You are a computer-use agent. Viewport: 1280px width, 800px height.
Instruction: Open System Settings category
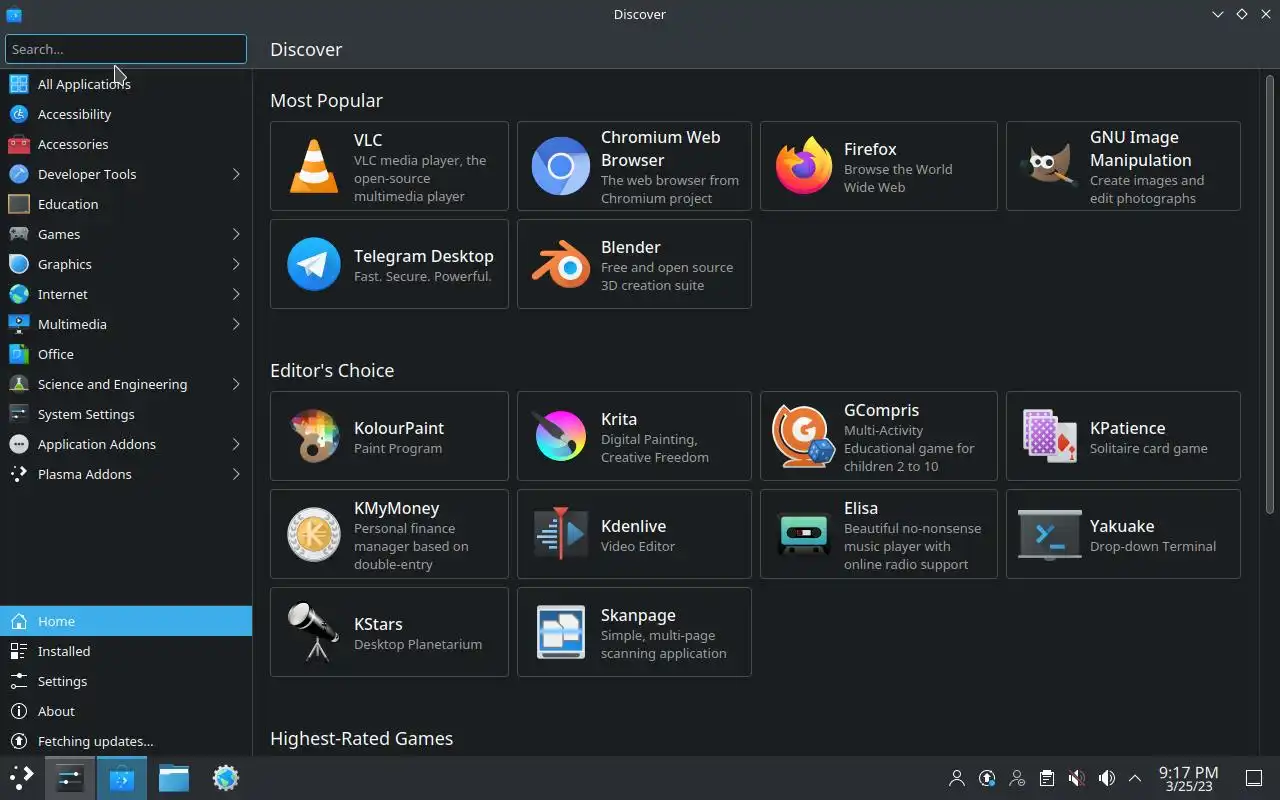tap(126, 414)
